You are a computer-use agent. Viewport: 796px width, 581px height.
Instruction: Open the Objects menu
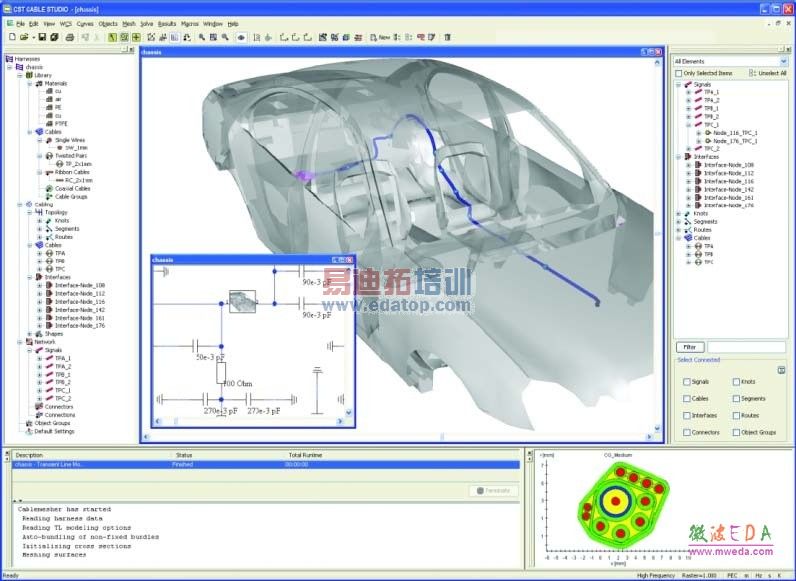tap(108, 24)
